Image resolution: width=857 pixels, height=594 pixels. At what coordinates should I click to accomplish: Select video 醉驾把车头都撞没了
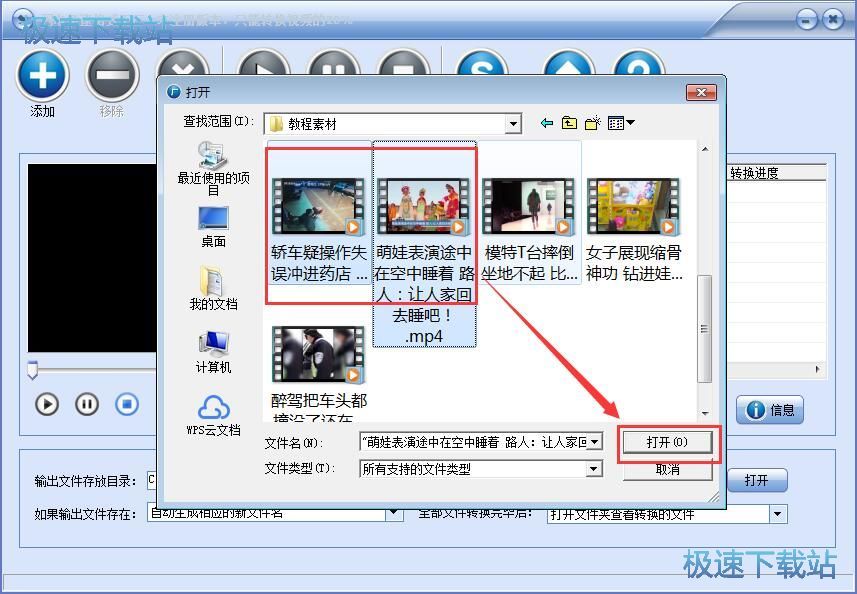[319, 374]
